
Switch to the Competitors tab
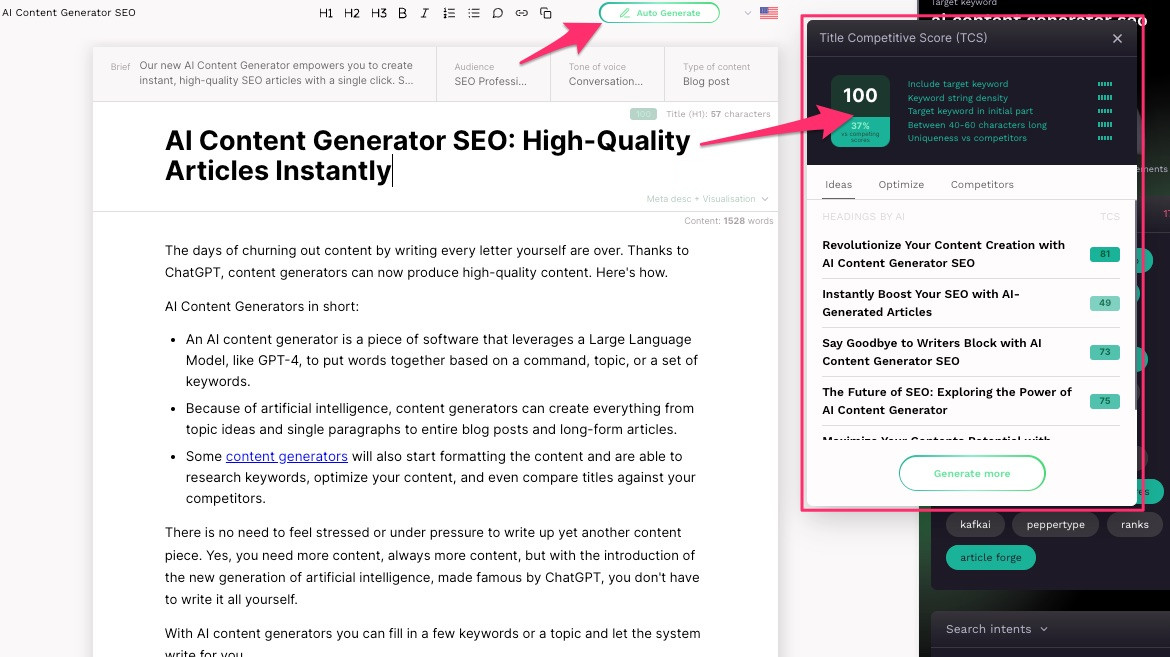[x=982, y=184]
